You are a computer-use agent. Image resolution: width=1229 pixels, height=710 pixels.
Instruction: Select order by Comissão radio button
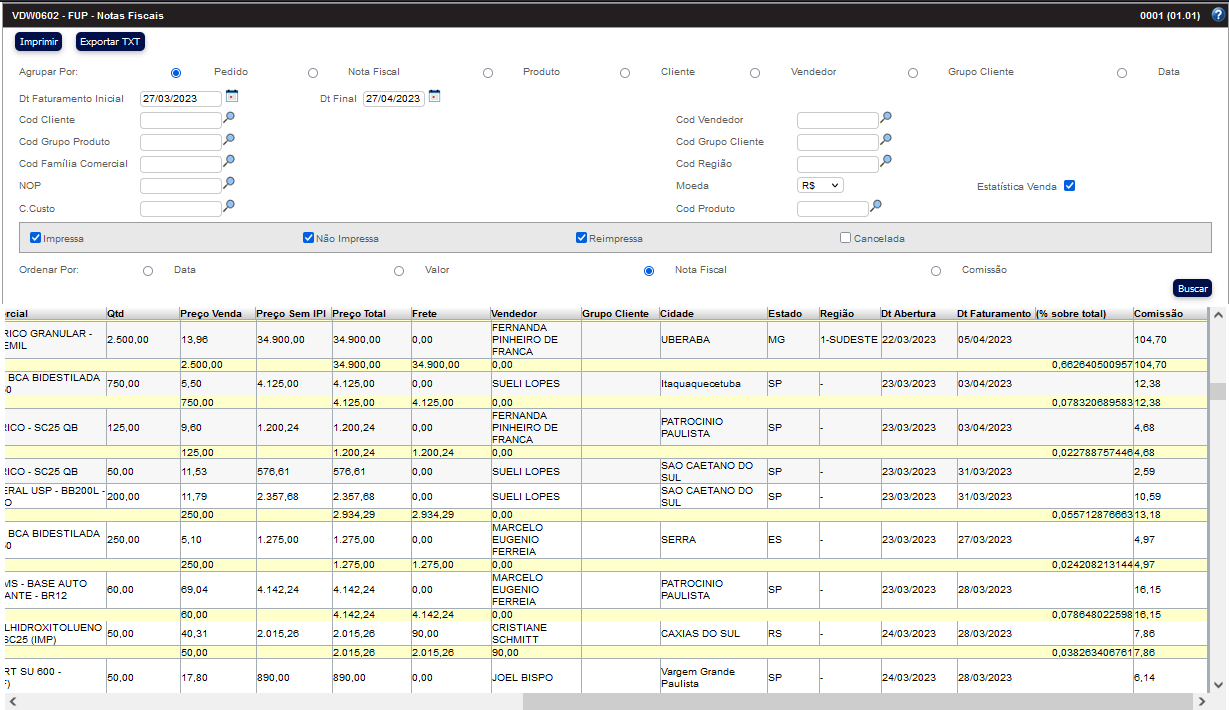click(936, 271)
